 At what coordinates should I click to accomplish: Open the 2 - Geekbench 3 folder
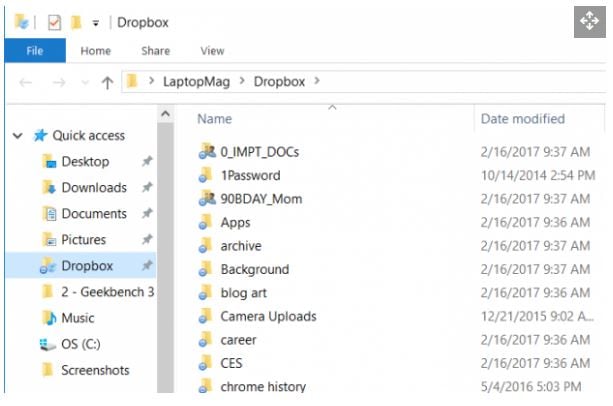[x=108, y=292]
